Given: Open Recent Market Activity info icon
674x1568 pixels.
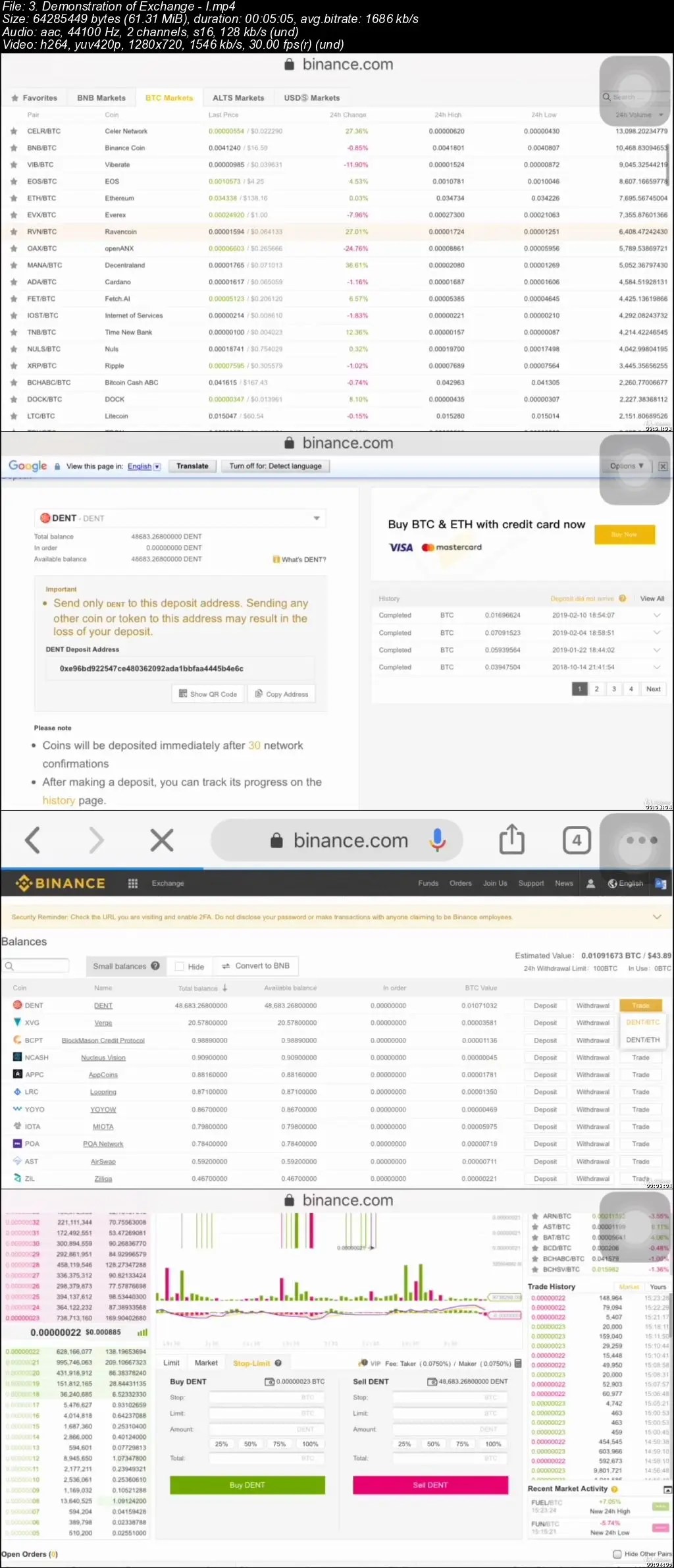Looking at the screenshot, I should (x=615, y=1489).
